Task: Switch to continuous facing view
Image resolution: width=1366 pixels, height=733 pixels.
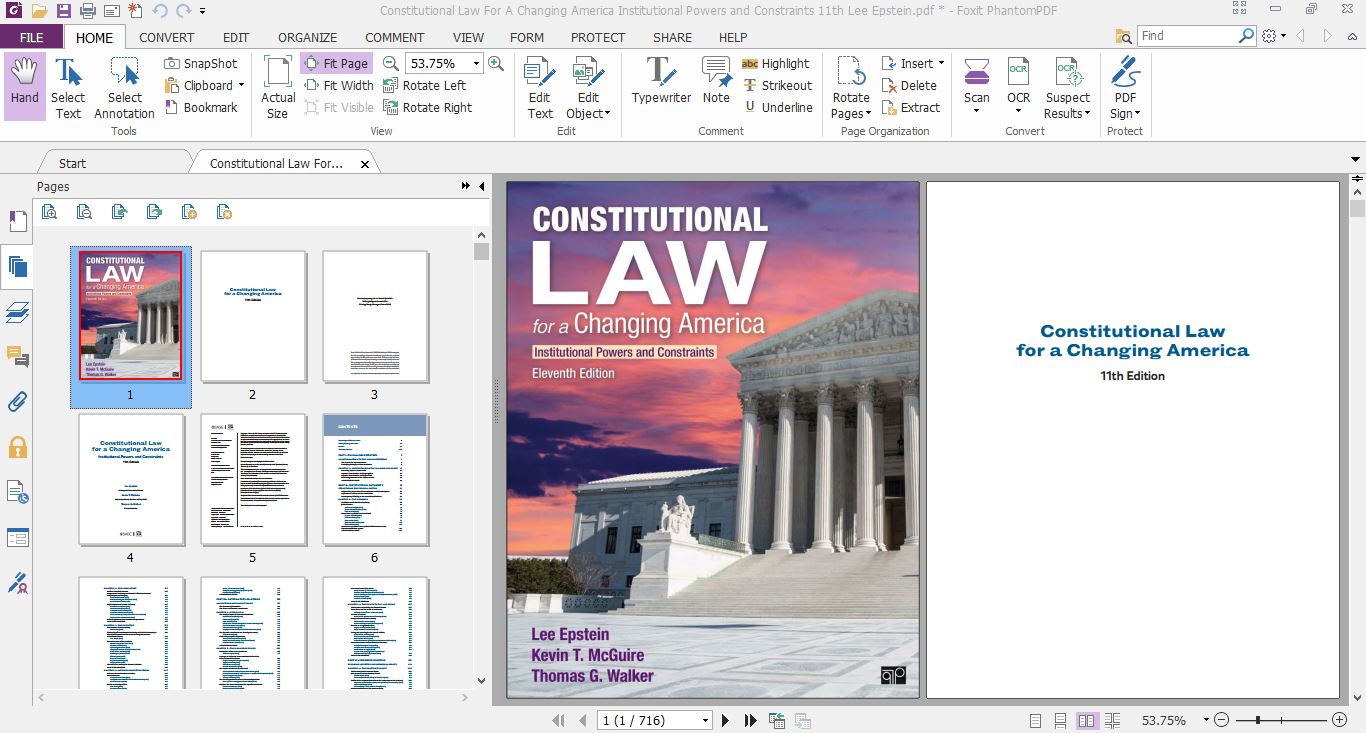Action: 1112,720
